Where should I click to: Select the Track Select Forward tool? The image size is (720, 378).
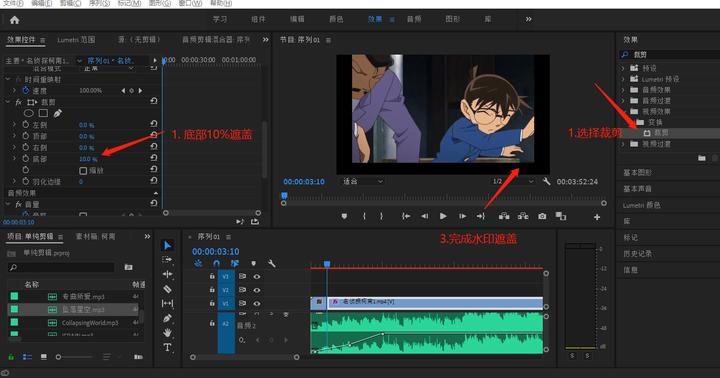(168, 260)
